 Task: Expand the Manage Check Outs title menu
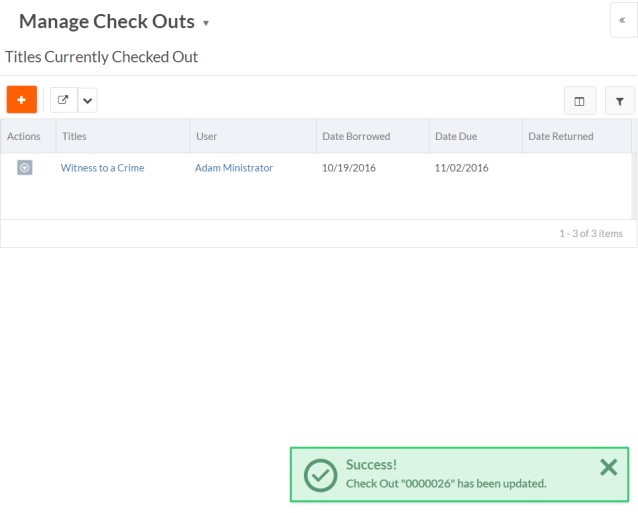(x=206, y=23)
